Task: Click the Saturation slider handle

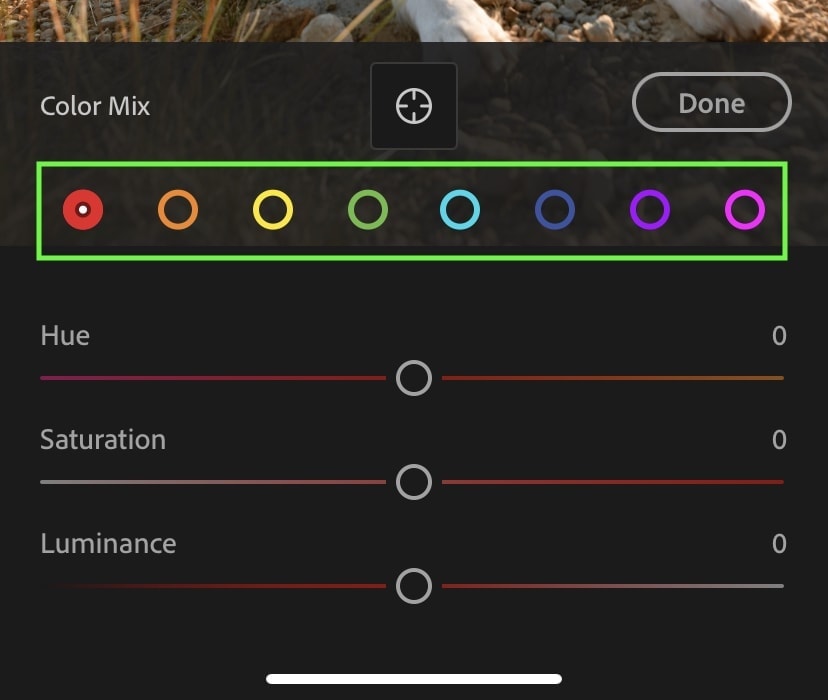Action: (x=413, y=482)
